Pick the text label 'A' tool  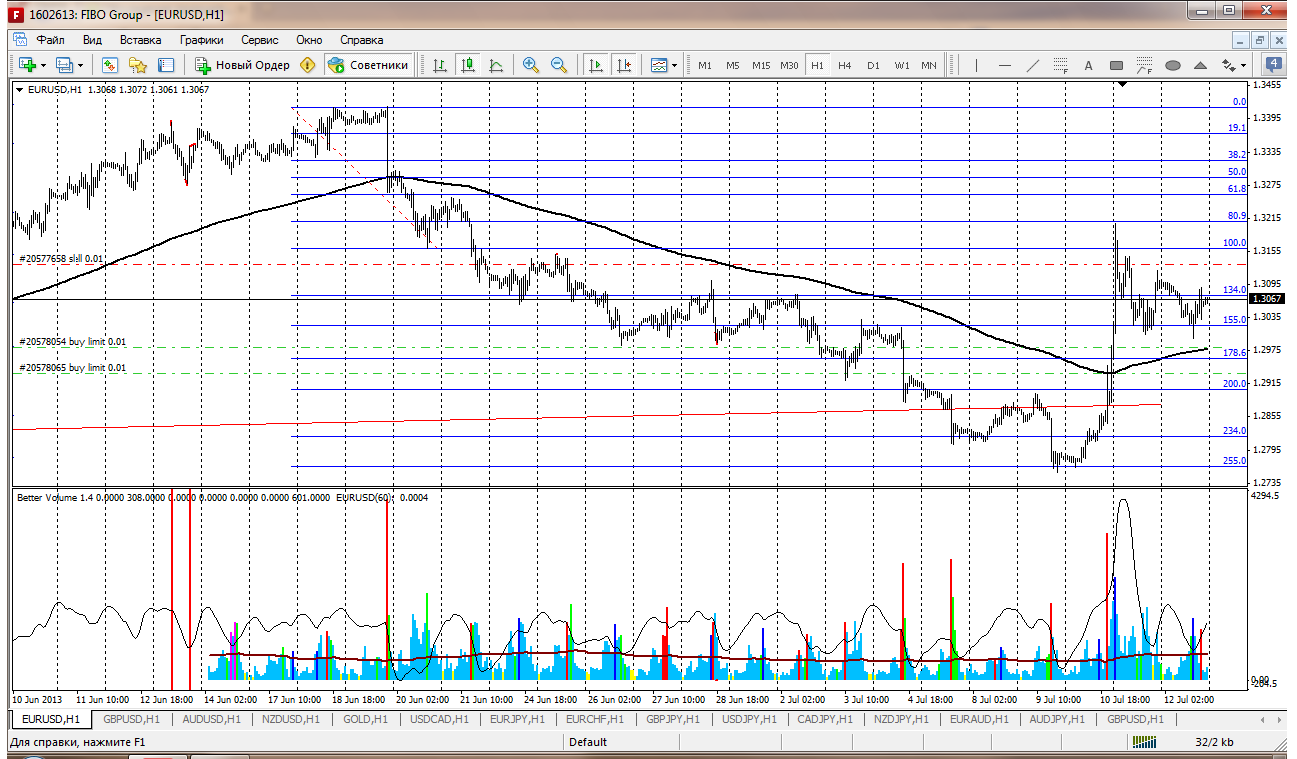click(1089, 65)
